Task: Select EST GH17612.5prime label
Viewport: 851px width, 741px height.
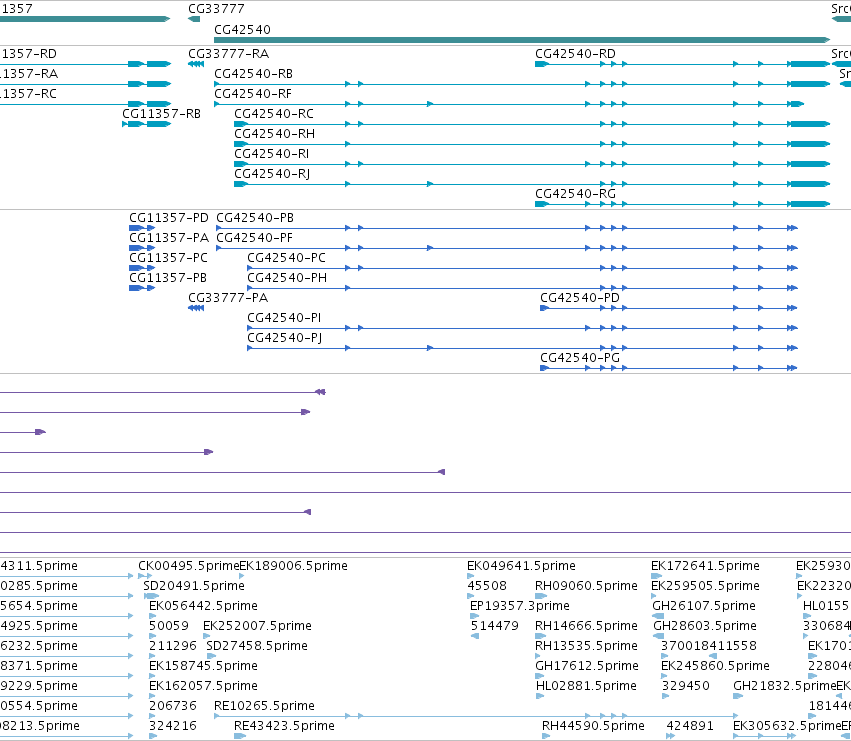Action: click(587, 667)
